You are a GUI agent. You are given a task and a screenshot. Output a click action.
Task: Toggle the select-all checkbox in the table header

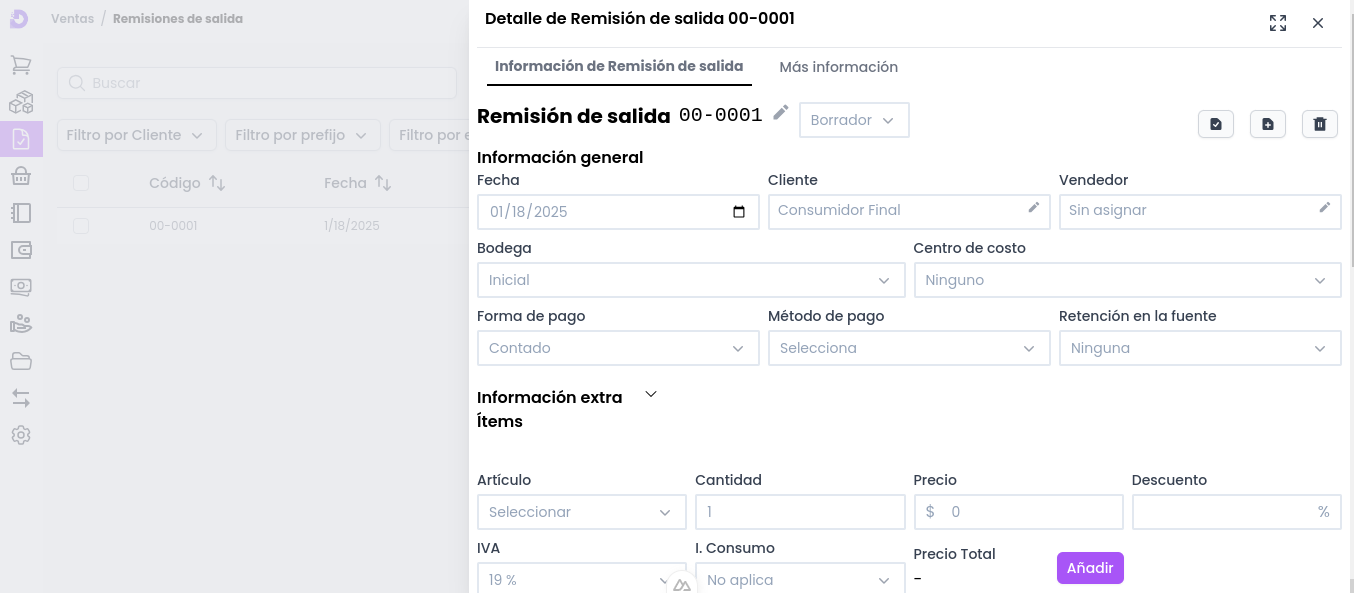pyautogui.click(x=81, y=183)
